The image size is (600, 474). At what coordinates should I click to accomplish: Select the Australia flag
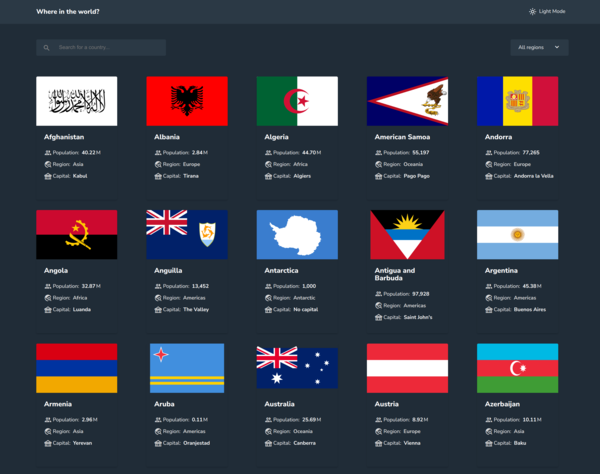coord(297,368)
